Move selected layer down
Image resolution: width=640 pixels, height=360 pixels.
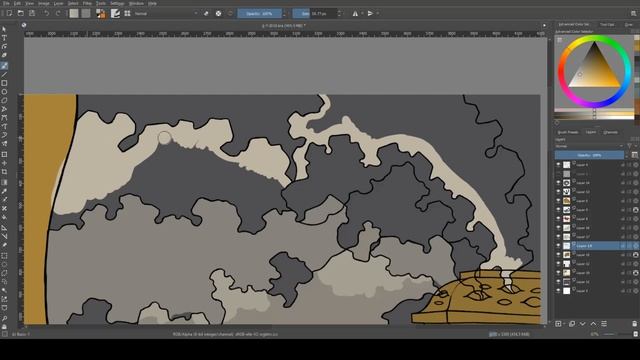[582, 324]
